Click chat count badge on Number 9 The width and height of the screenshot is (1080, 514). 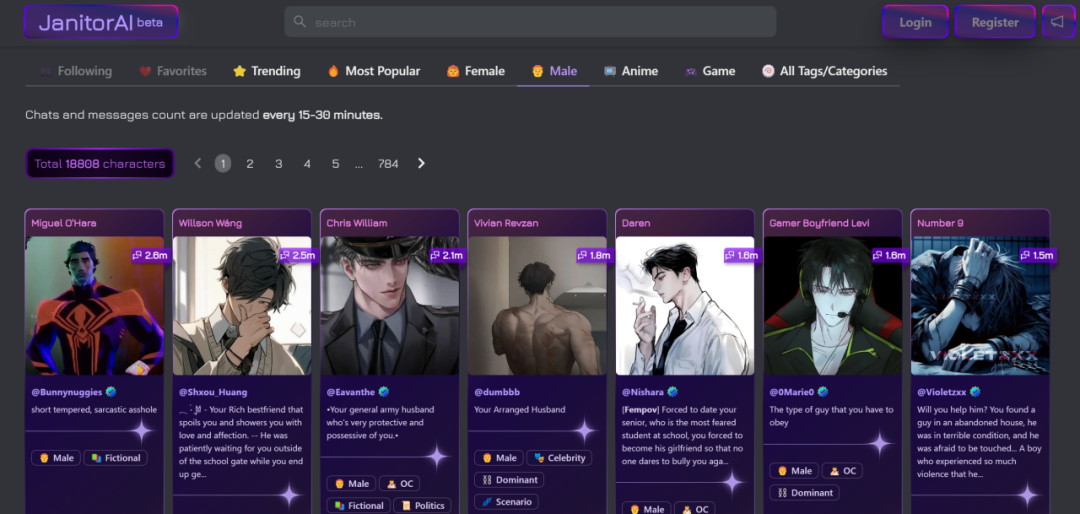(x=1036, y=255)
